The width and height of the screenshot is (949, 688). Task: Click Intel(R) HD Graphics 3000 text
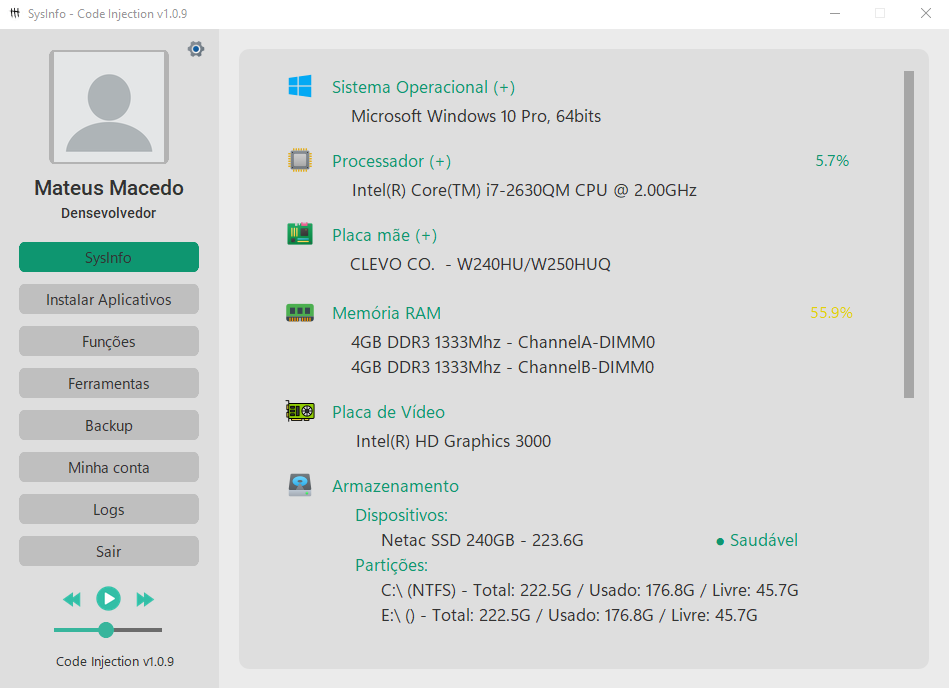(453, 441)
